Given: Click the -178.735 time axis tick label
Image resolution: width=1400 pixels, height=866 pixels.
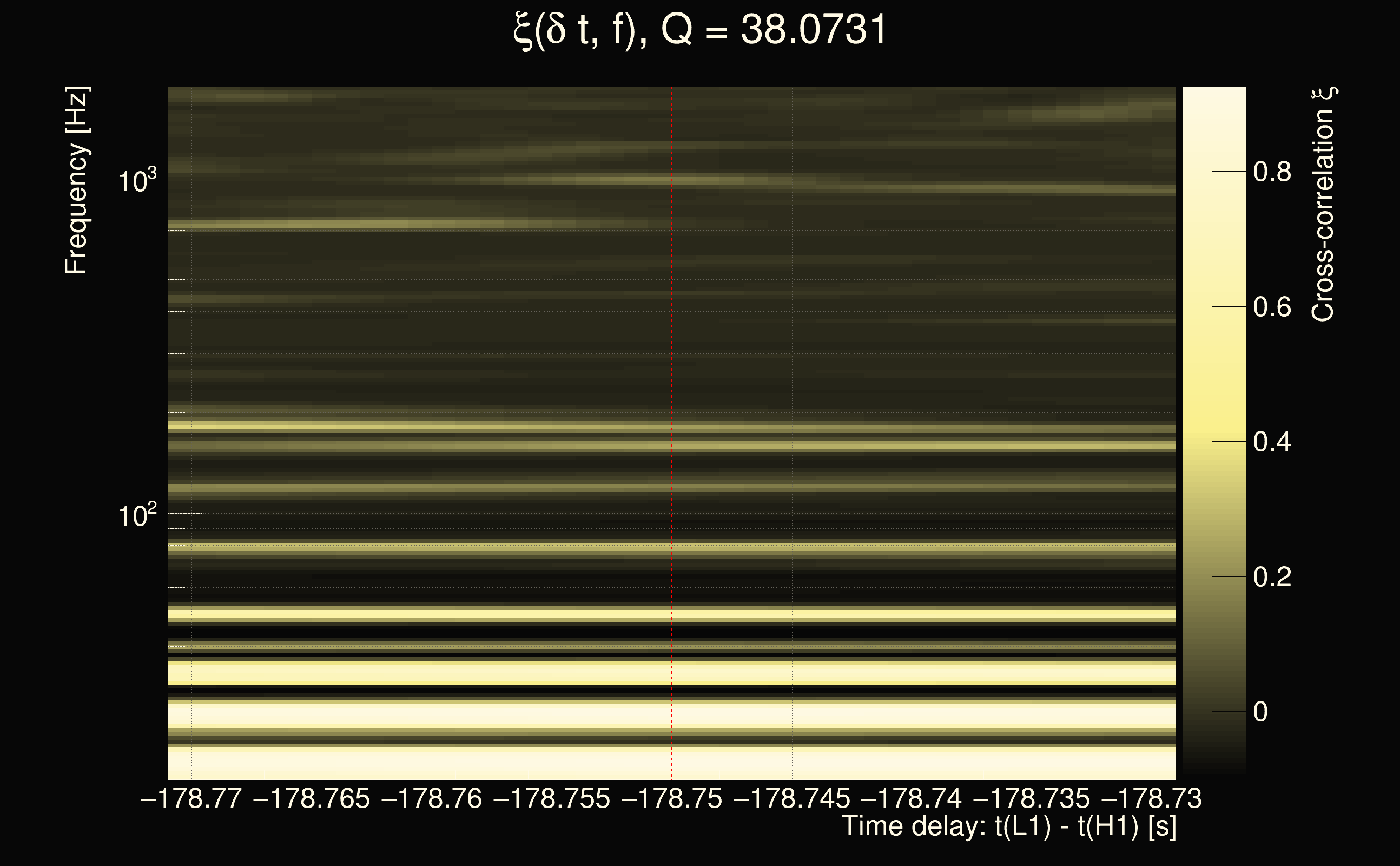Looking at the screenshot, I should click(x=1032, y=798).
